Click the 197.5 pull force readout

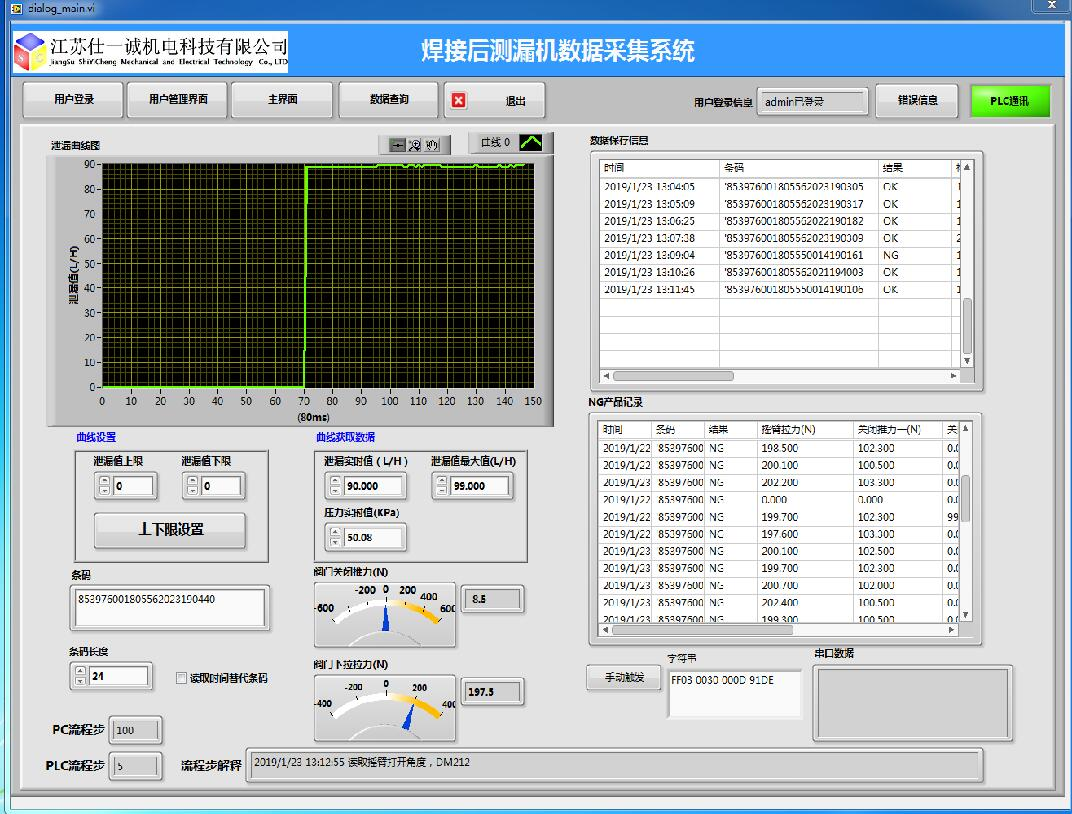(x=493, y=692)
